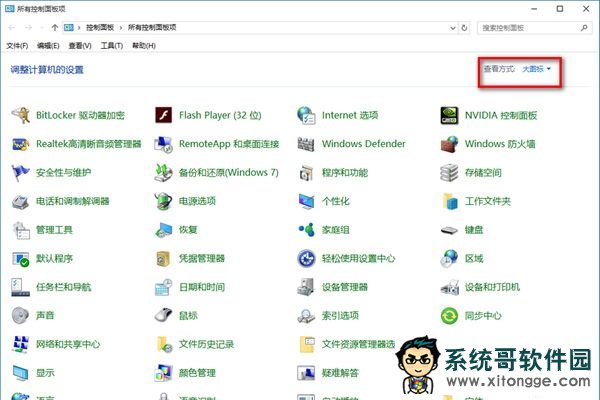Open BitLocker 驱动器加密
This screenshot has height=400, width=600.
coord(80,115)
